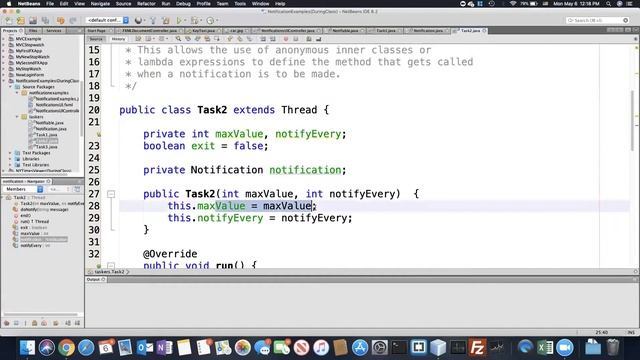Open the Members dropdown in Navigator
This screenshot has height=360, width=640.
pyautogui.click(x=23, y=189)
